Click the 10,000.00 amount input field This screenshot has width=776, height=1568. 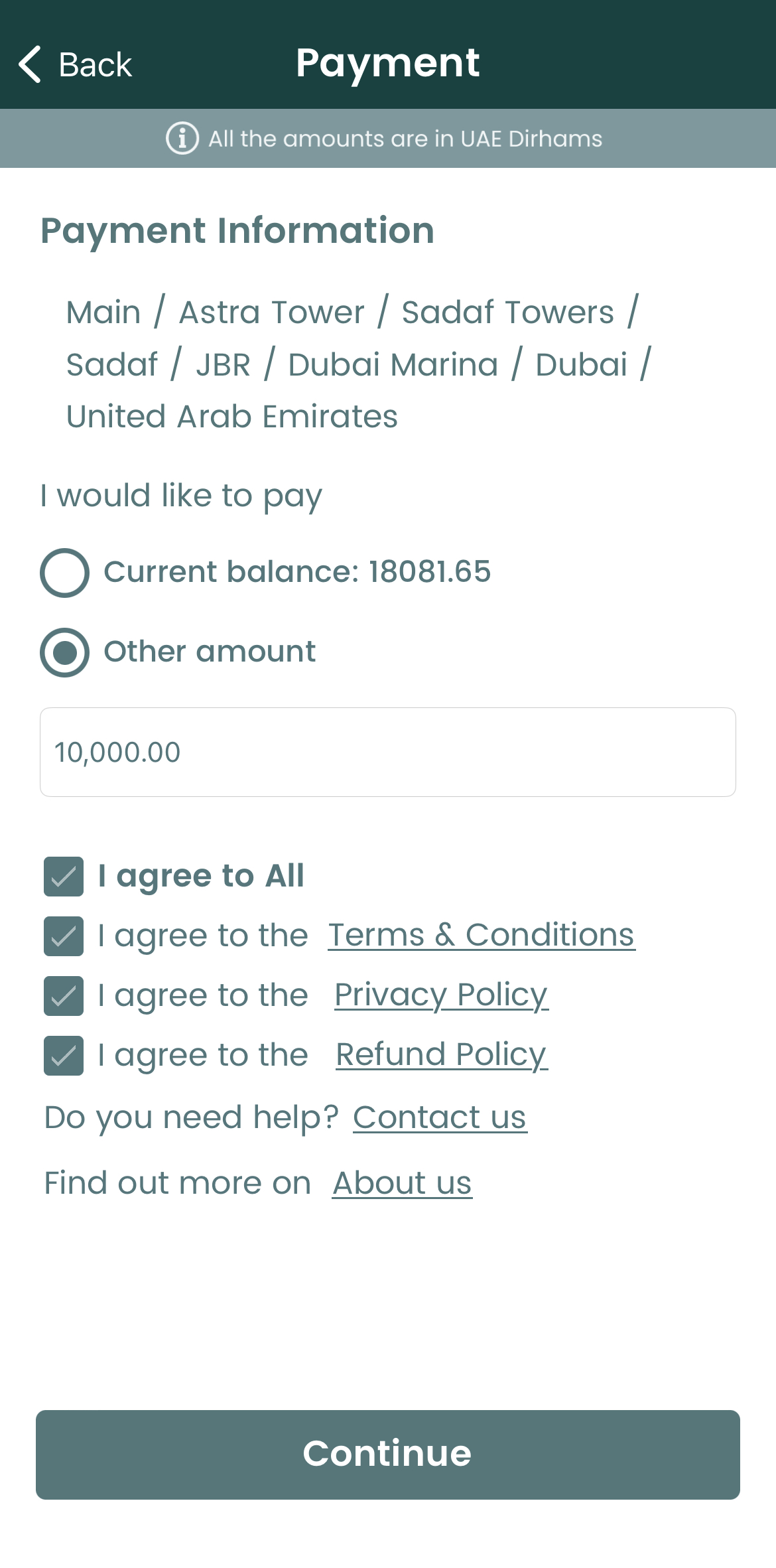(387, 752)
